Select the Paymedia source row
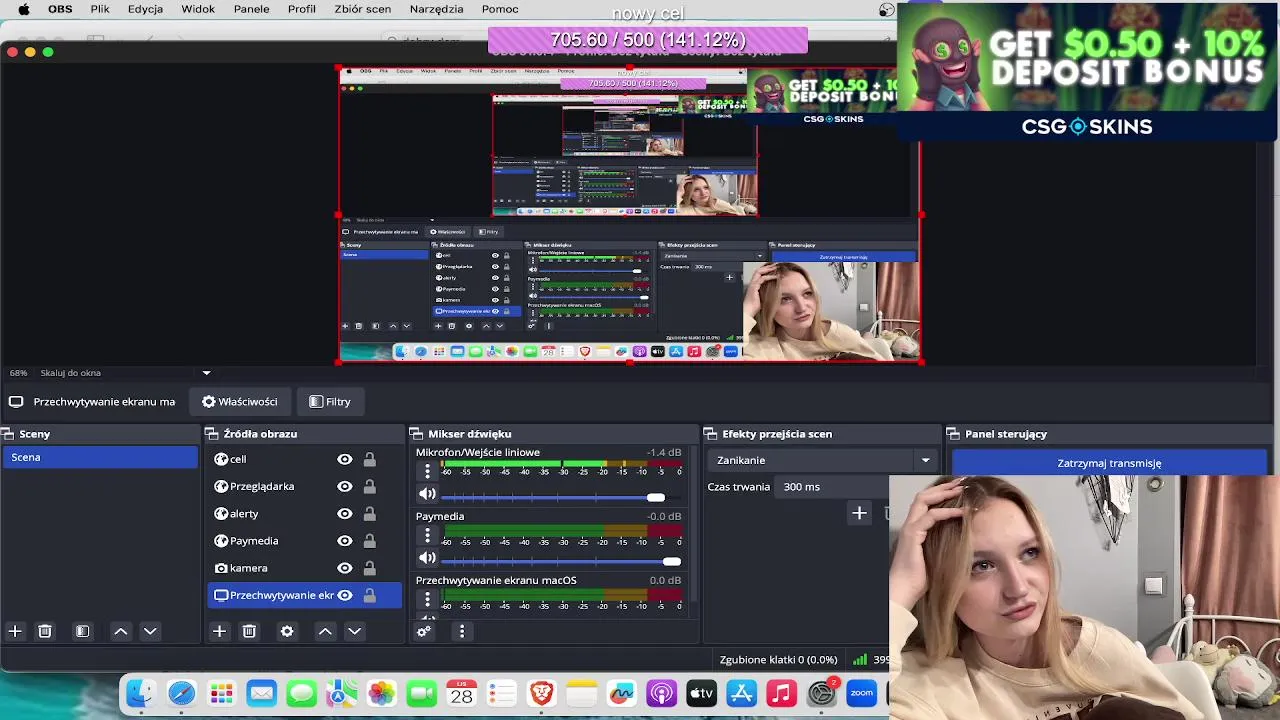This screenshot has width=1280, height=720. point(304,541)
